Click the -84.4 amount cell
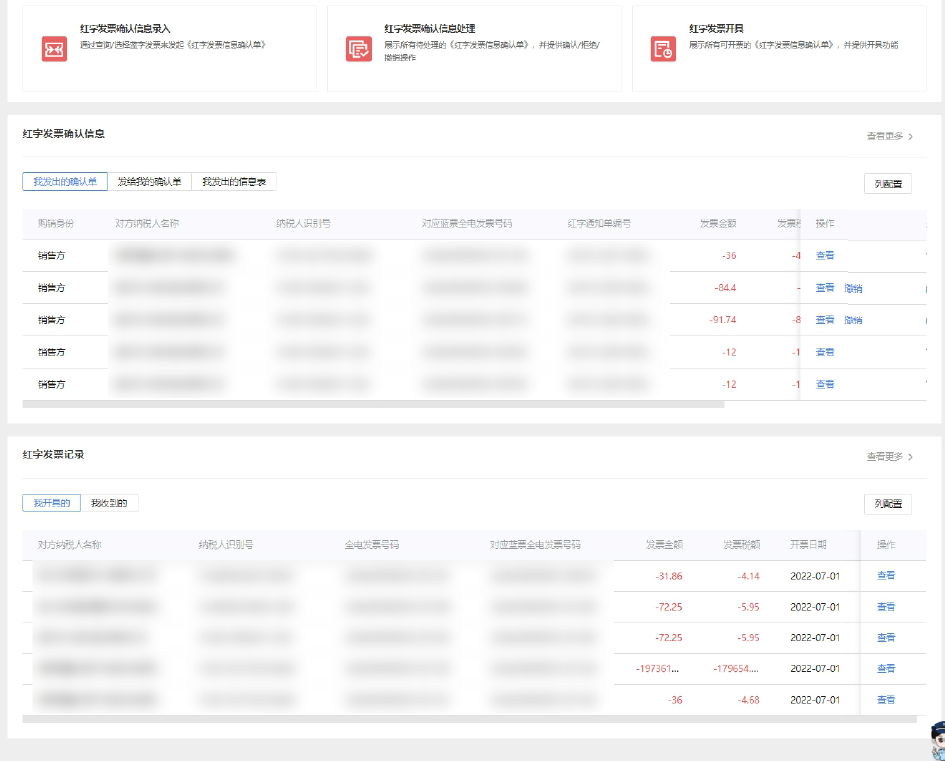 click(x=725, y=288)
